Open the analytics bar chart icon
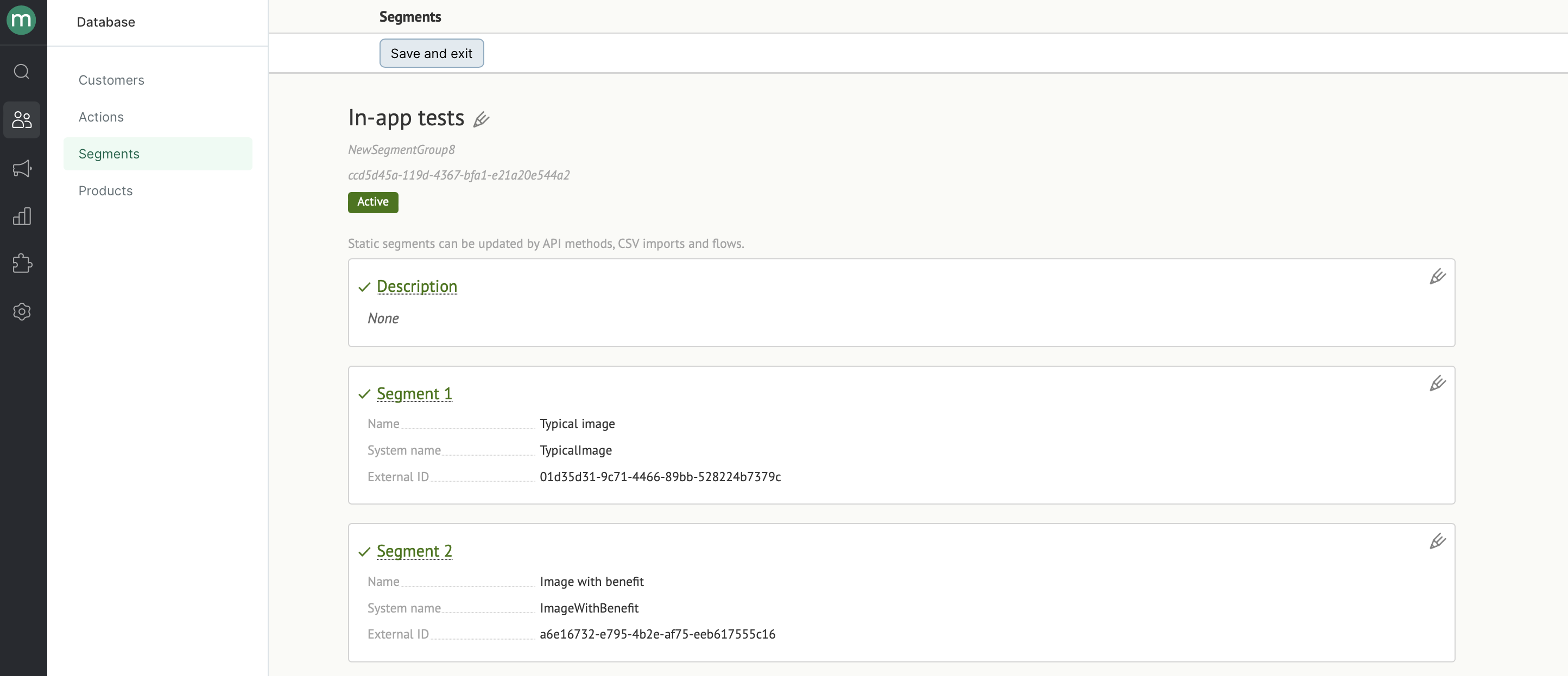 click(x=22, y=216)
